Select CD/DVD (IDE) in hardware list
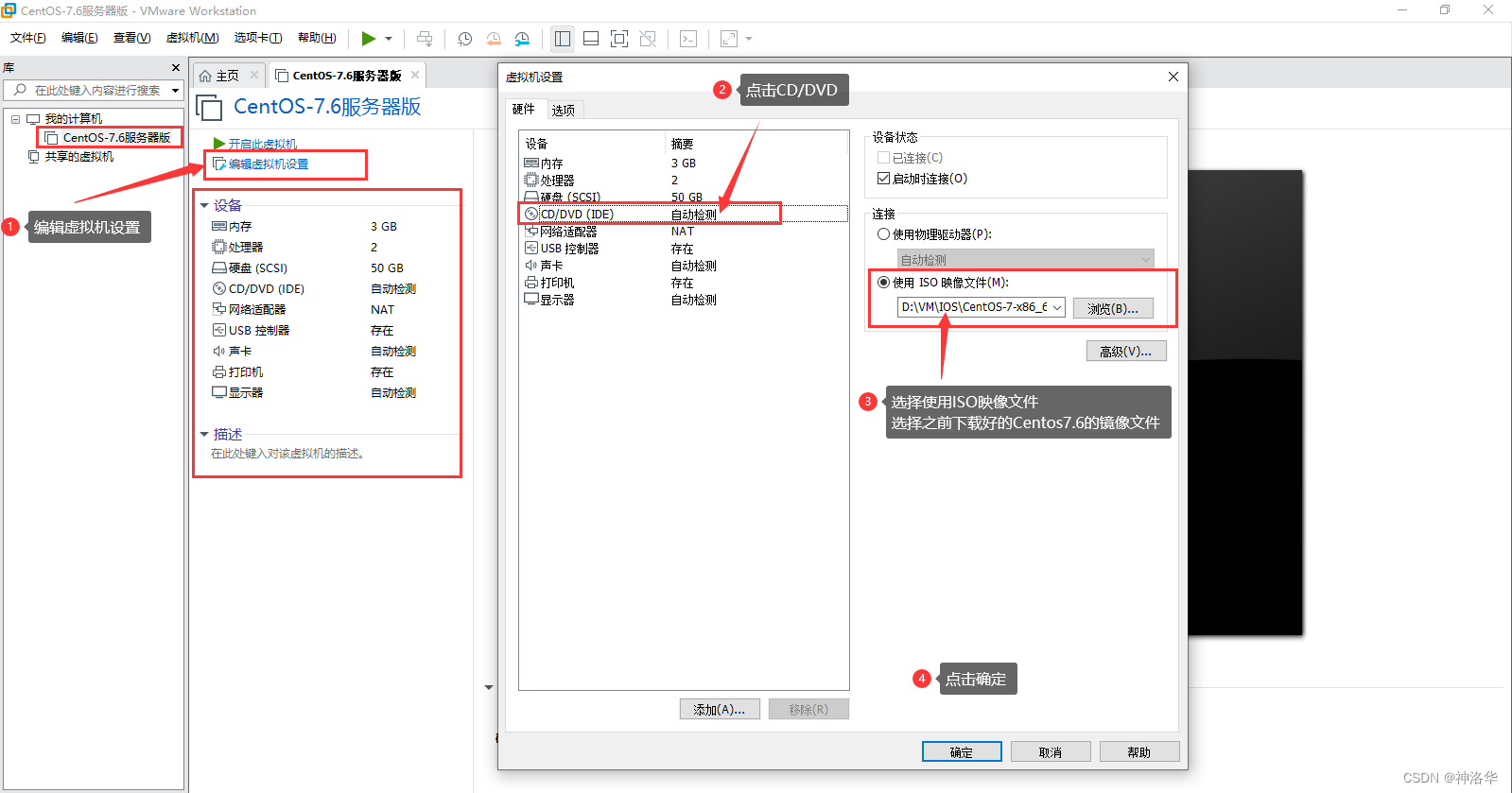Image resolution: width=1512 pixels, height=793 pixels. point(684,215)
